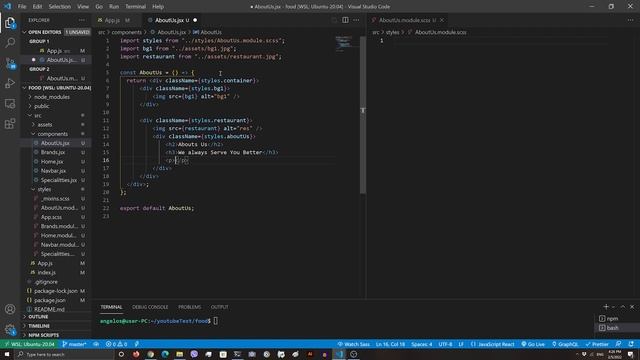Open Navbar.jsx in the file tree
Screen dimensions: 640x360
click(56, 171)
